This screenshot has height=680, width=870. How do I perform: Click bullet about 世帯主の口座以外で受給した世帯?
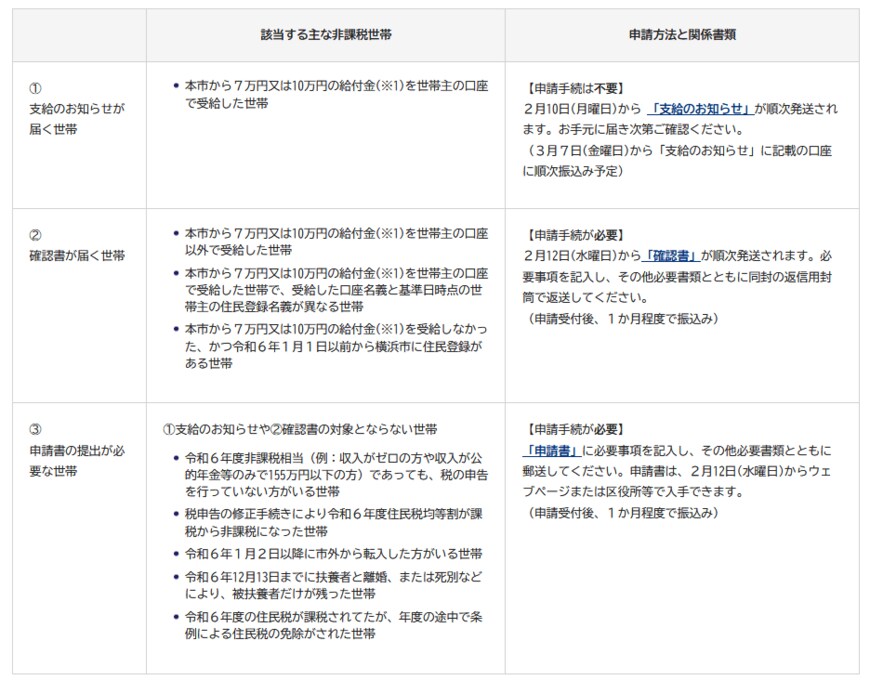[335, 239]
